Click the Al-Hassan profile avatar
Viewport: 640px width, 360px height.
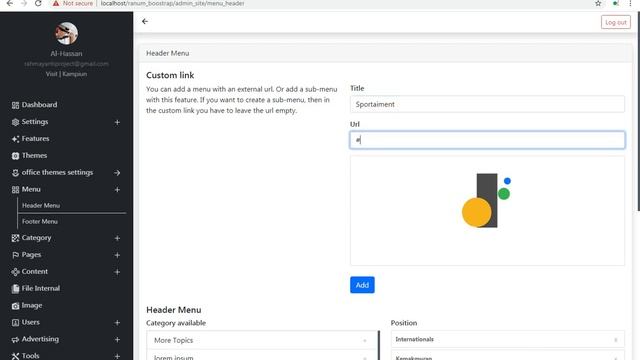click(67, 33)
